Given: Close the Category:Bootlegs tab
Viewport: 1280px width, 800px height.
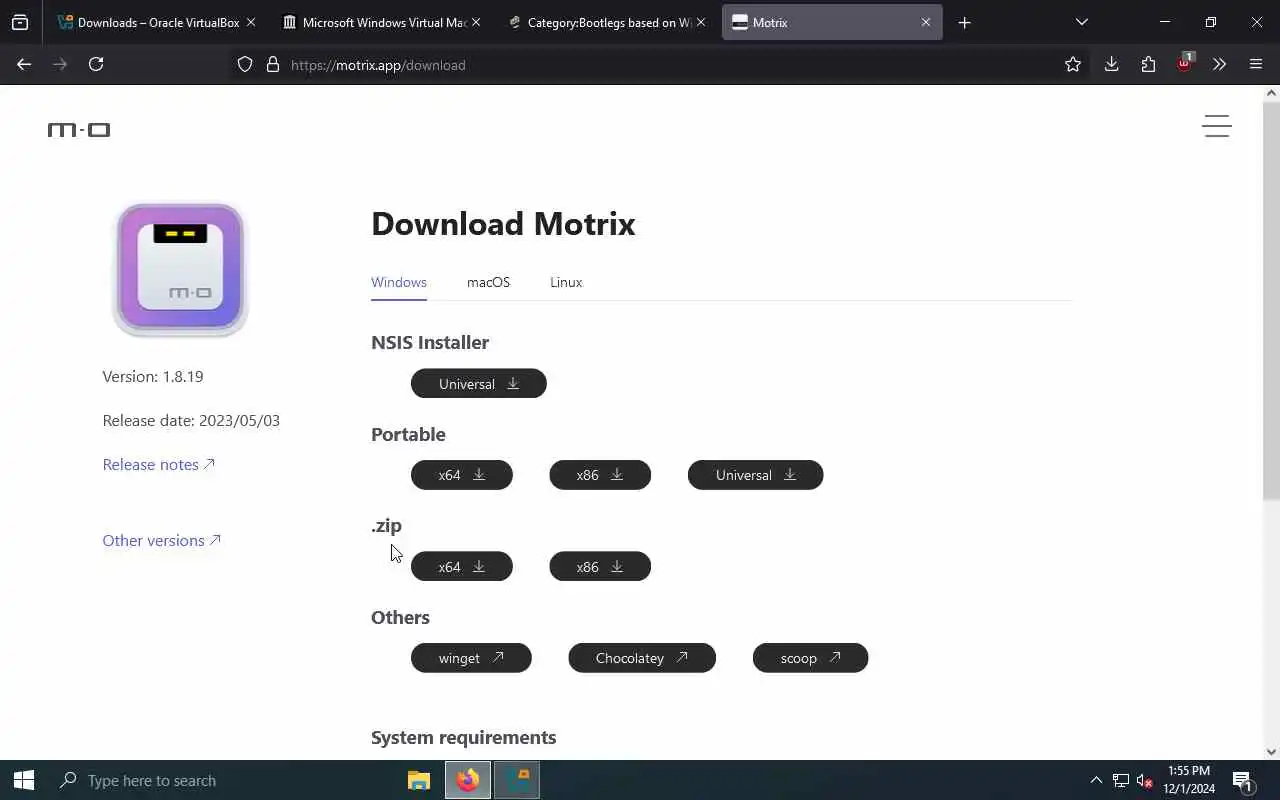Looking at the screenshot, I should 701,22.
